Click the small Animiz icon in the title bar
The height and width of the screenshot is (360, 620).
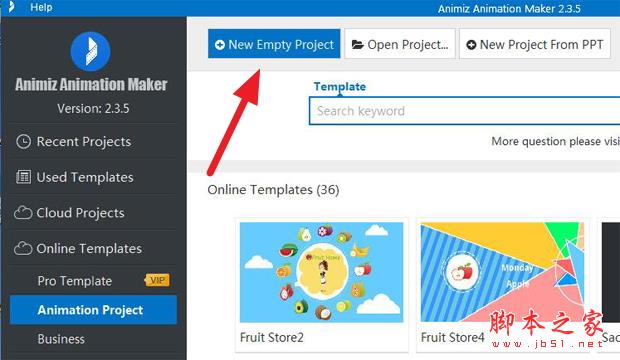pos(11,7)
